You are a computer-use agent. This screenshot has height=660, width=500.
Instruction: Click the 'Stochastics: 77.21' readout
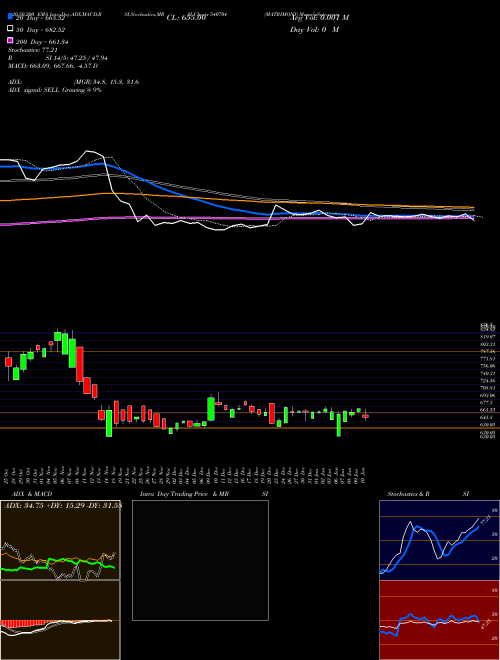coord(33,50)
